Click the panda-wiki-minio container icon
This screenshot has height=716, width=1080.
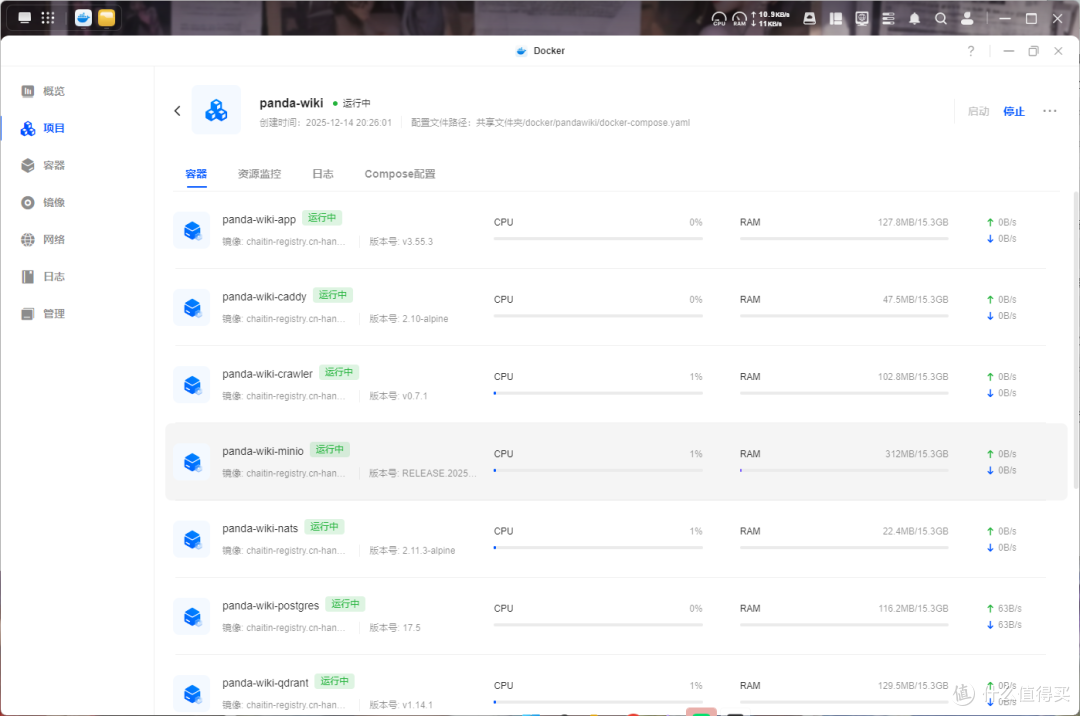pyautogui.click(x=192, y=461)
